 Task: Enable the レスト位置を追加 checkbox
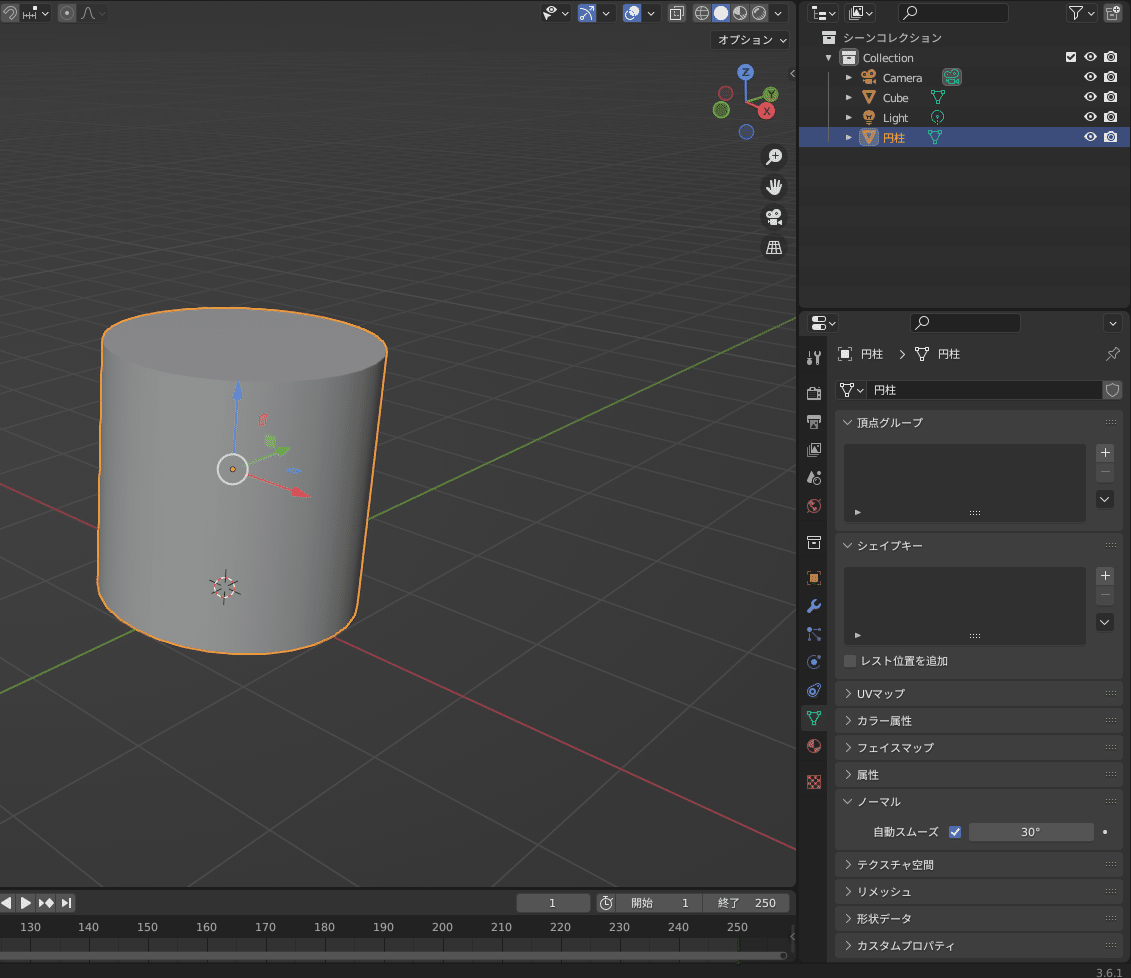850,661
